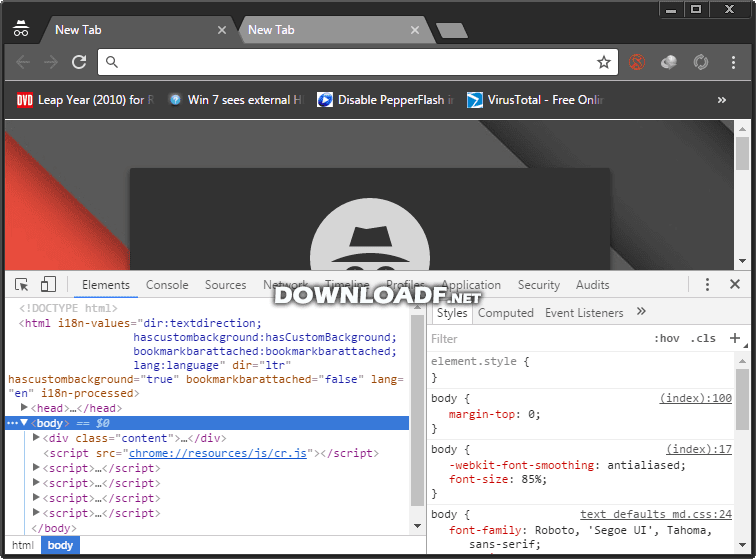Expand the div class content node
The image size is (756, 559).
[x=36, y=437]
